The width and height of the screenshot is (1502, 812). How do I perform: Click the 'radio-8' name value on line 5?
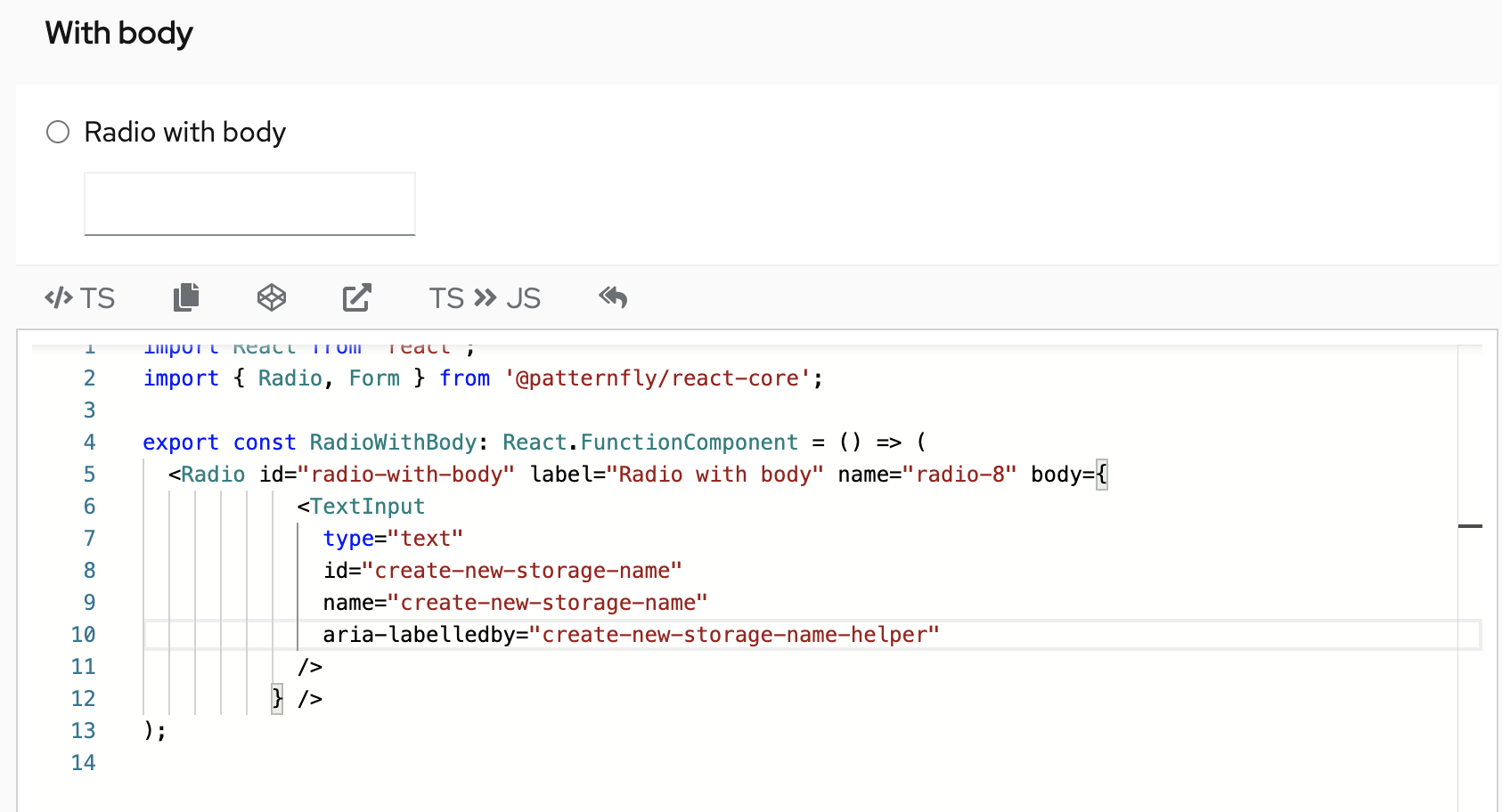[959, 475]
